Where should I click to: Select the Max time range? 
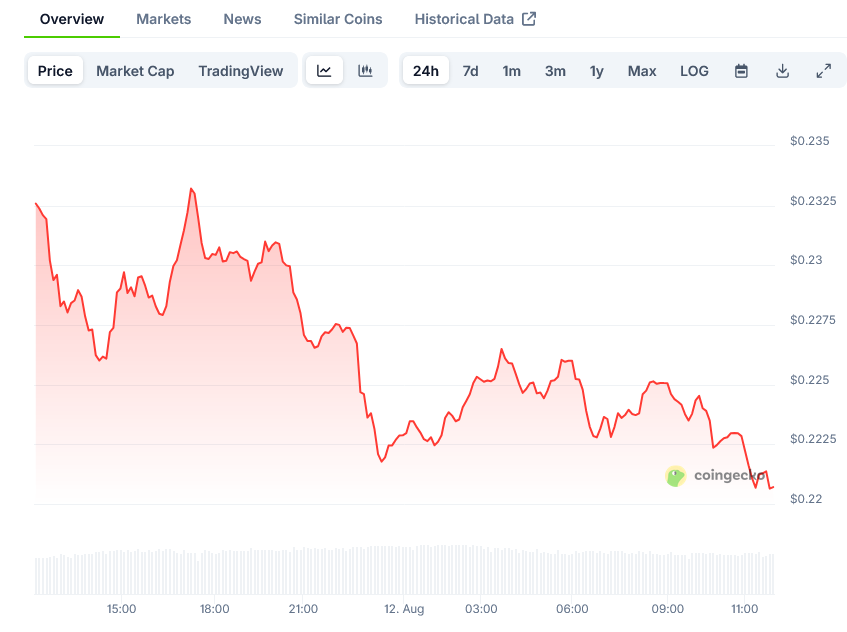point(642,71)
